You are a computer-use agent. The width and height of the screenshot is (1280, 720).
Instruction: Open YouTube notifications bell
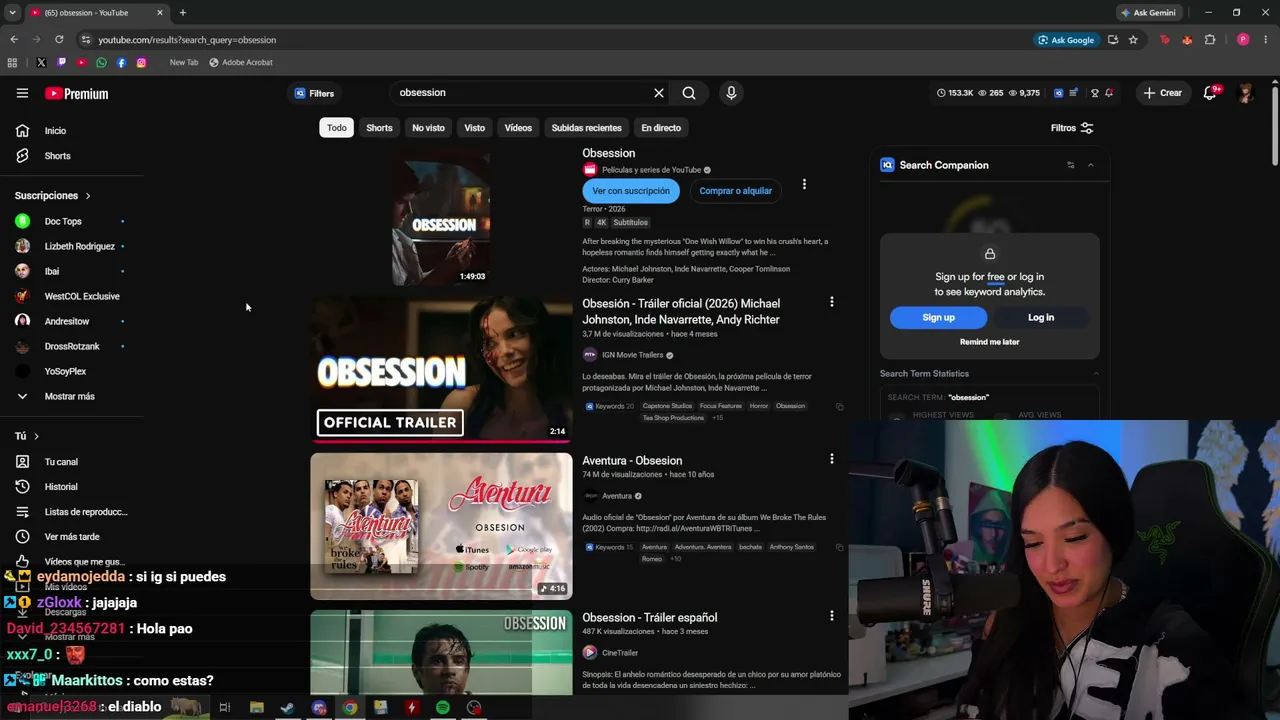[x=1210, y=93]
